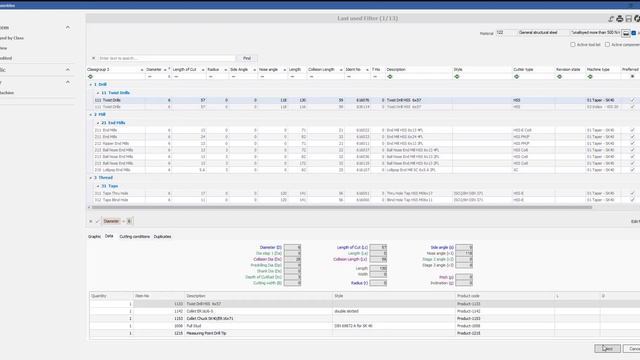Select the Measuring Point Drill Tip row
Image resolution: width=640 pixels, height=360 pixels.
coord(364,333)
